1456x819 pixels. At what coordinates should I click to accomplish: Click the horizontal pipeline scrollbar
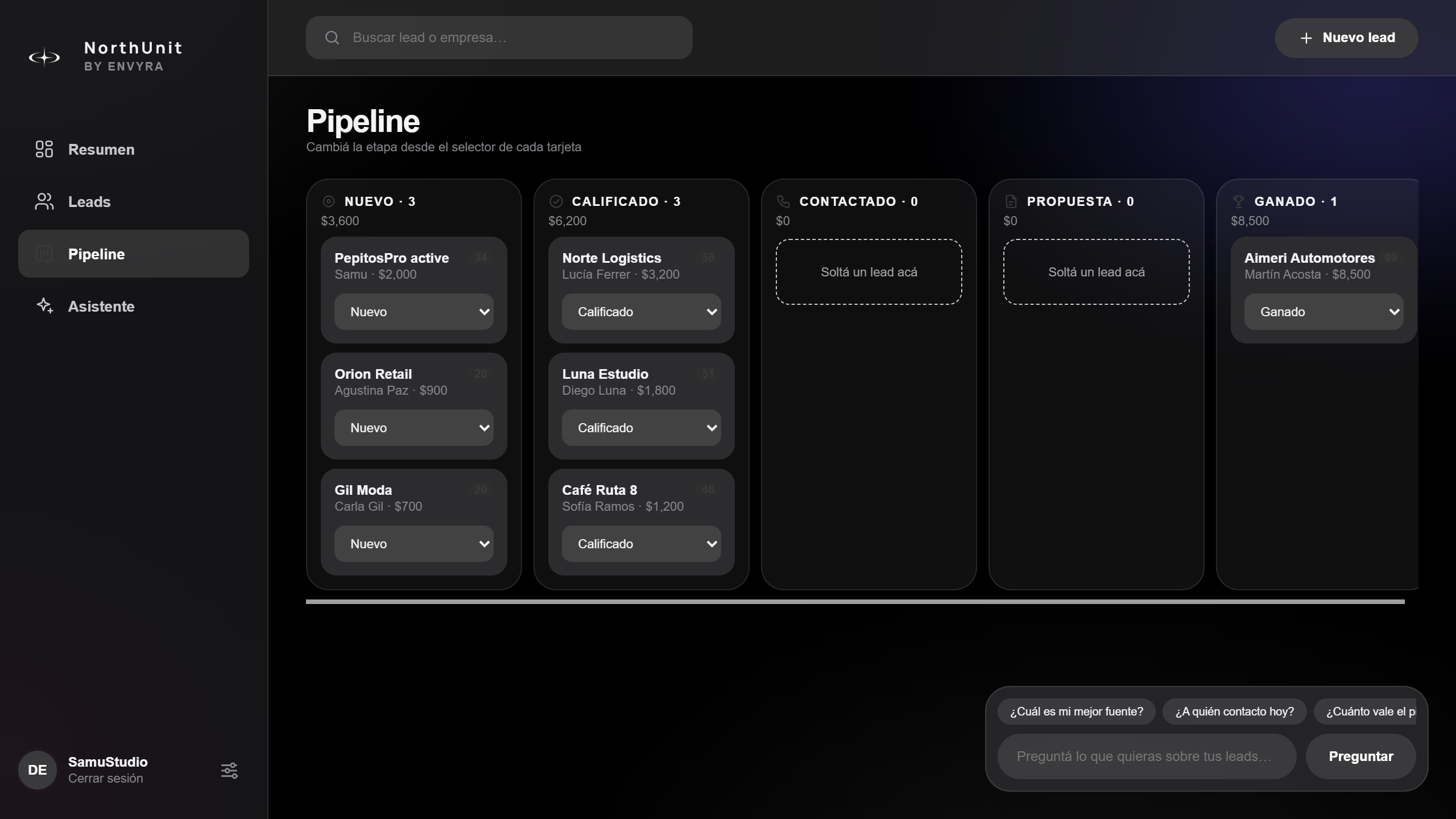pos(855,601)
